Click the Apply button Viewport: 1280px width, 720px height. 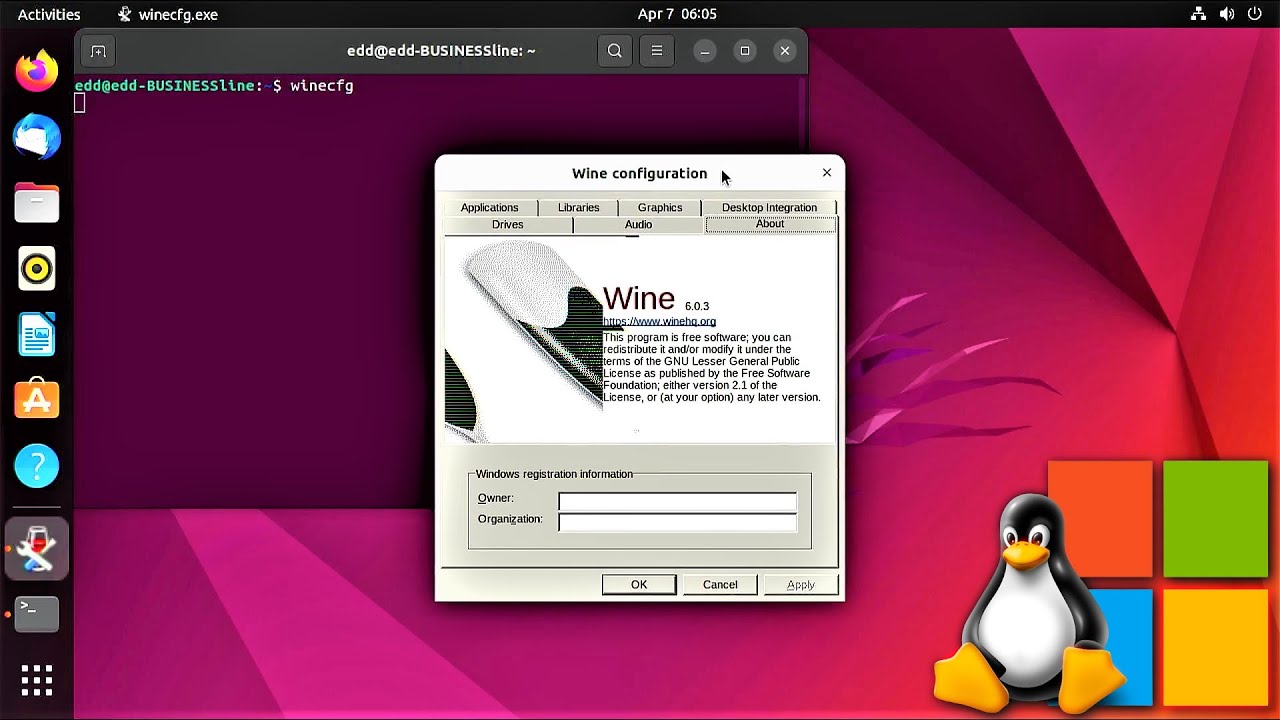801,585
